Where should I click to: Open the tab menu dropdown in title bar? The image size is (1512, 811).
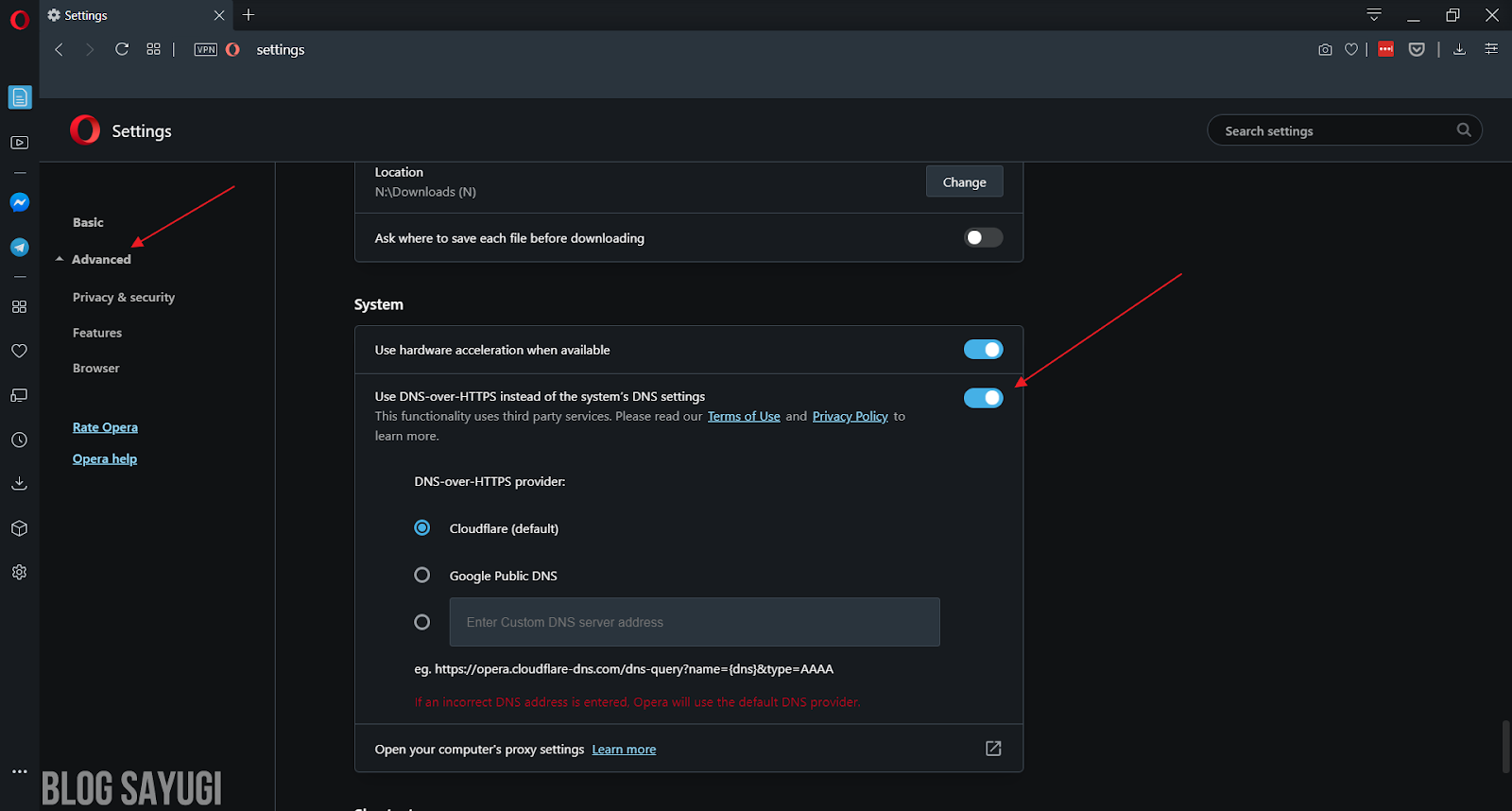[1374, 15]
